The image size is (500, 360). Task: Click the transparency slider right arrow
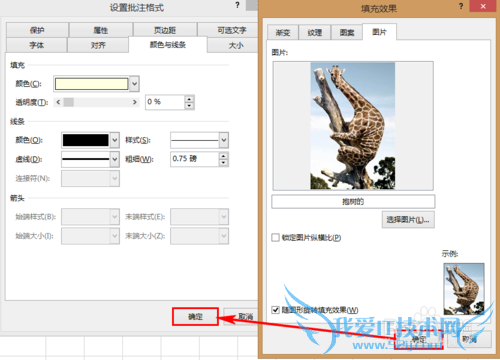pos(135,102)
